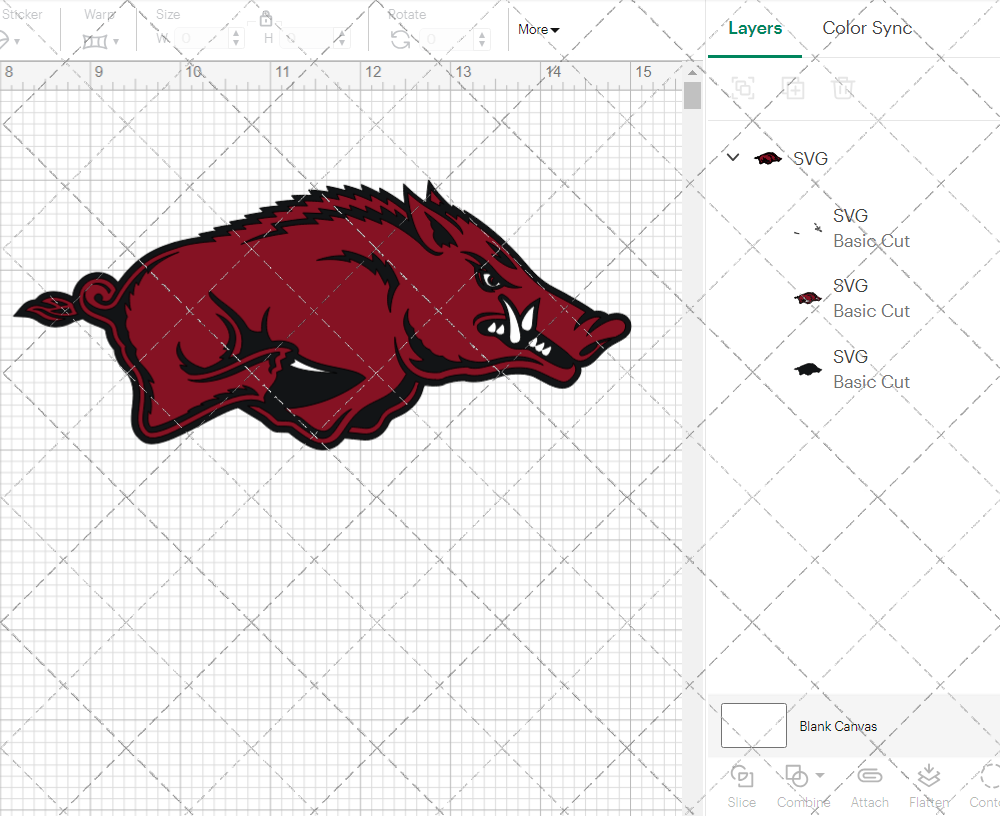Click the duplicate layer icon

pyautogui.click(x=794, y=88)
